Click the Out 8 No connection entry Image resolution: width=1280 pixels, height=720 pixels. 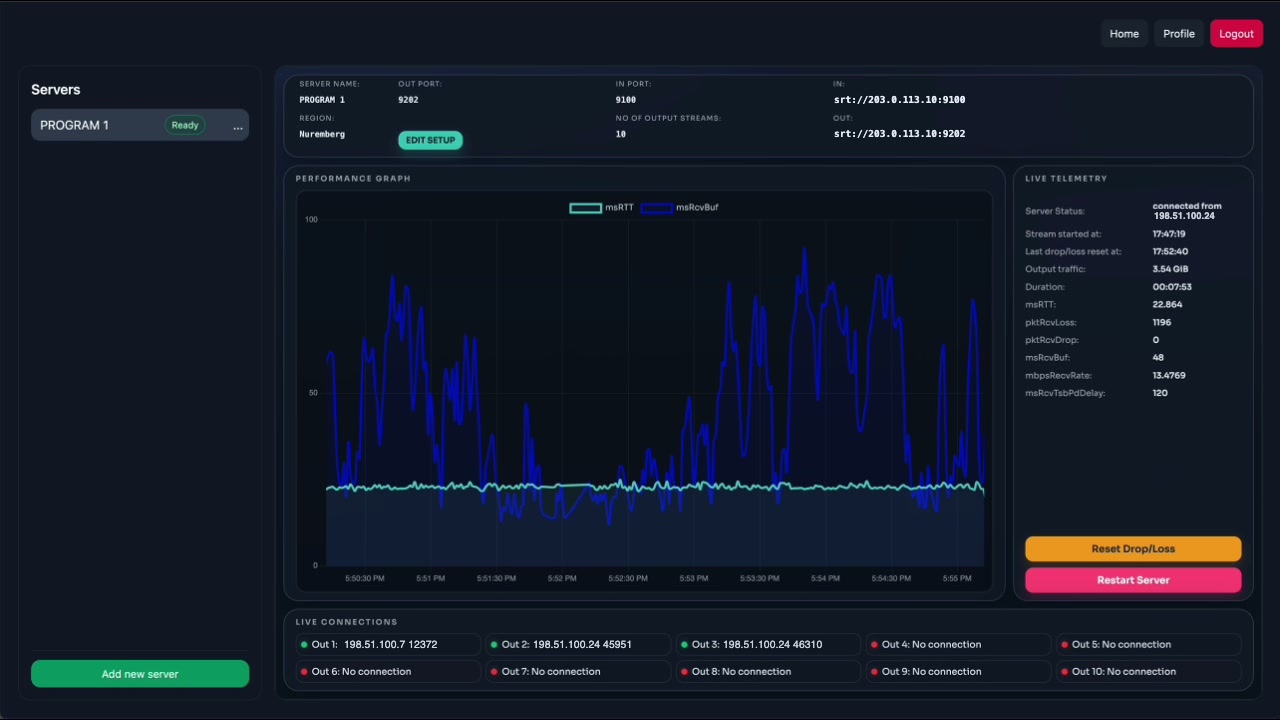click(767, 672)
